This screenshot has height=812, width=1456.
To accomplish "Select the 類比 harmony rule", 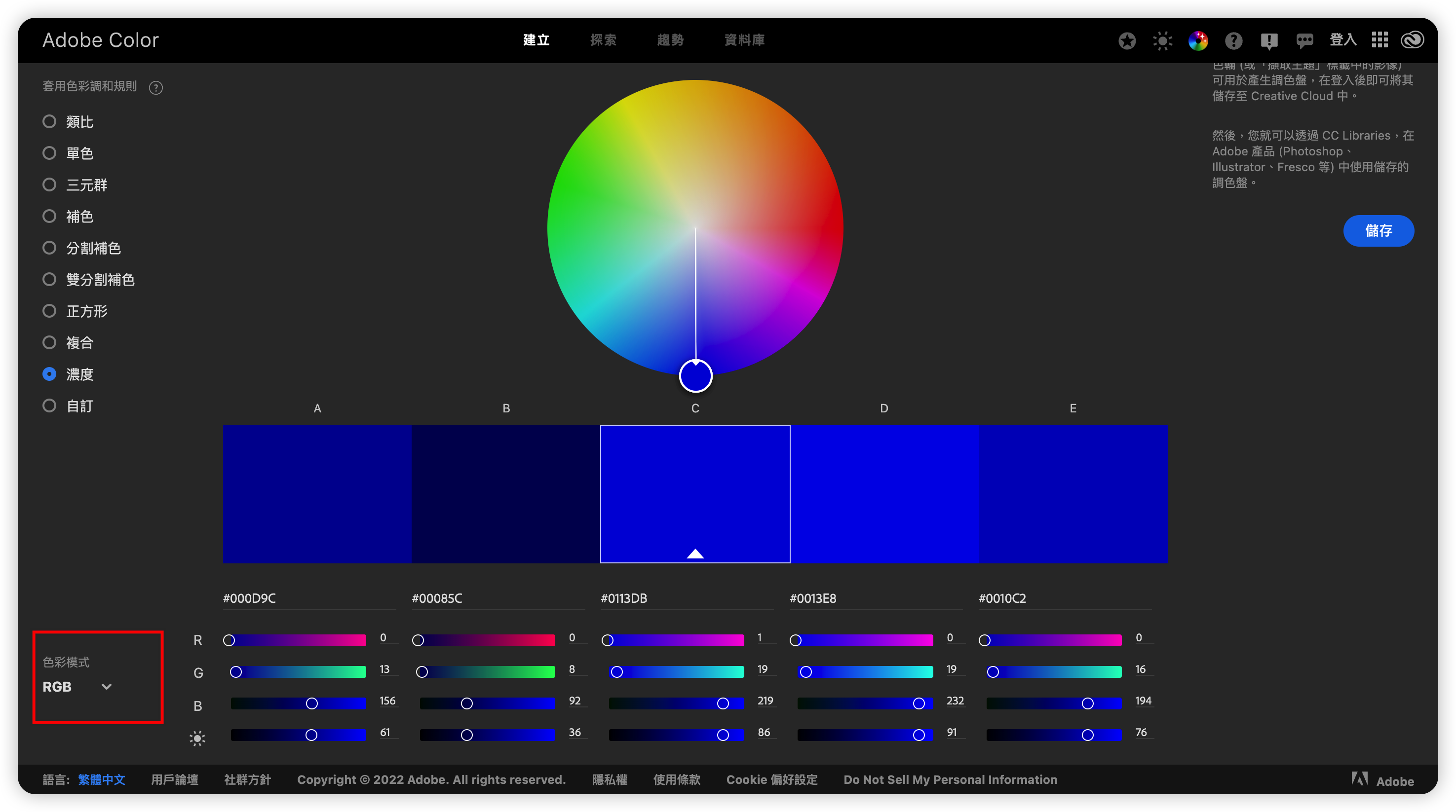I will 68,121.
